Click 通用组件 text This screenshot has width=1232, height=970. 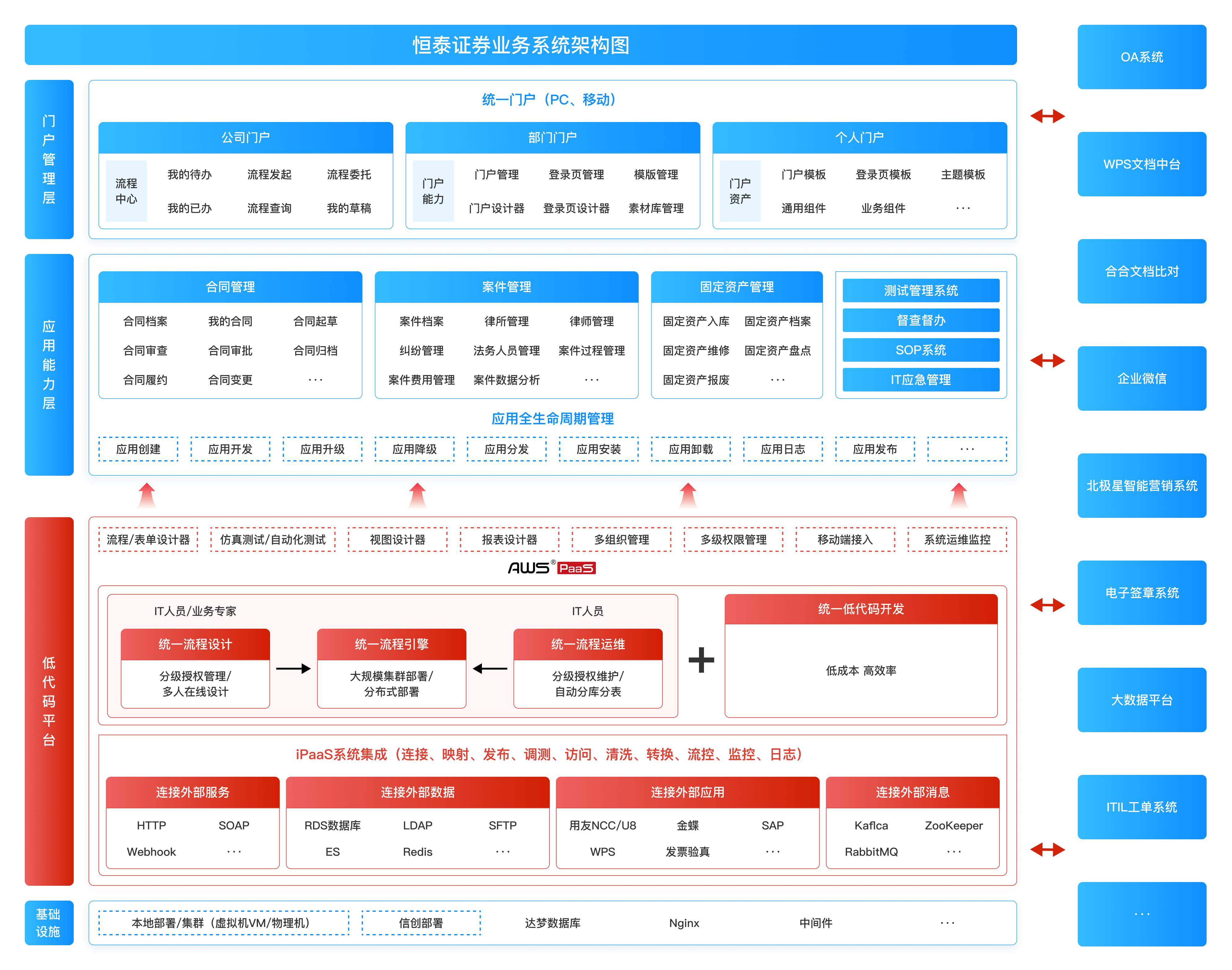click(803, 208)
